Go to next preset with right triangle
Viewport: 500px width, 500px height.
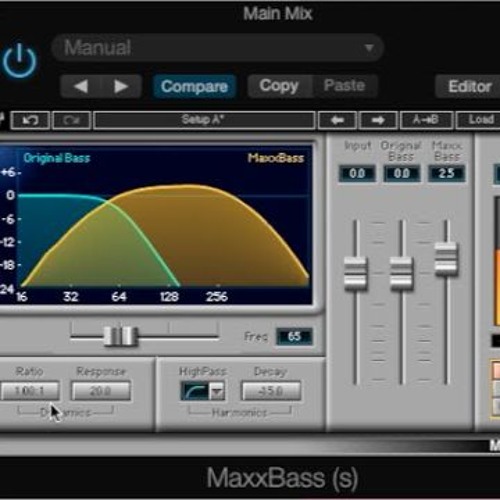pos(121,86)
